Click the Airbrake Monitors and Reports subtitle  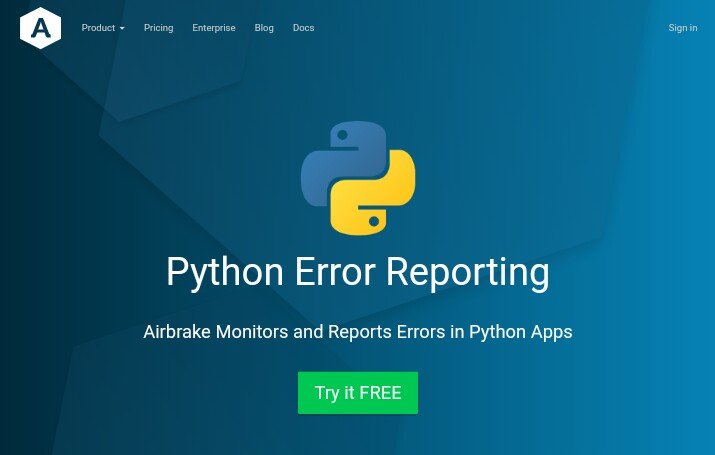(358, 332)
